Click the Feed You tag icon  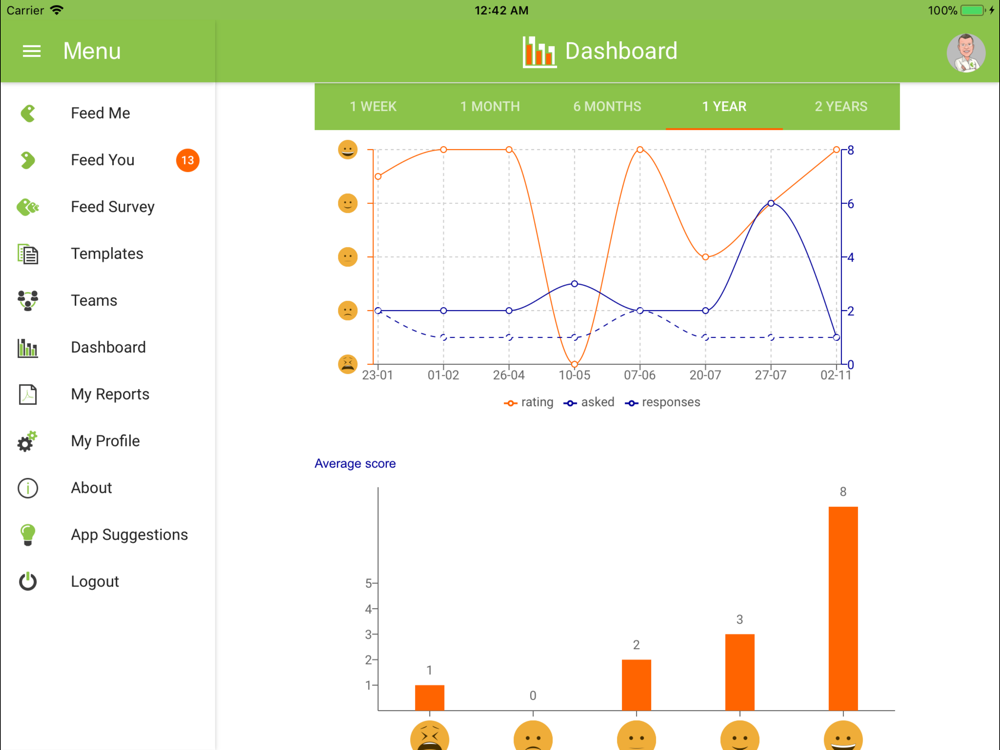pyautogui.click(x=27, y=160)
